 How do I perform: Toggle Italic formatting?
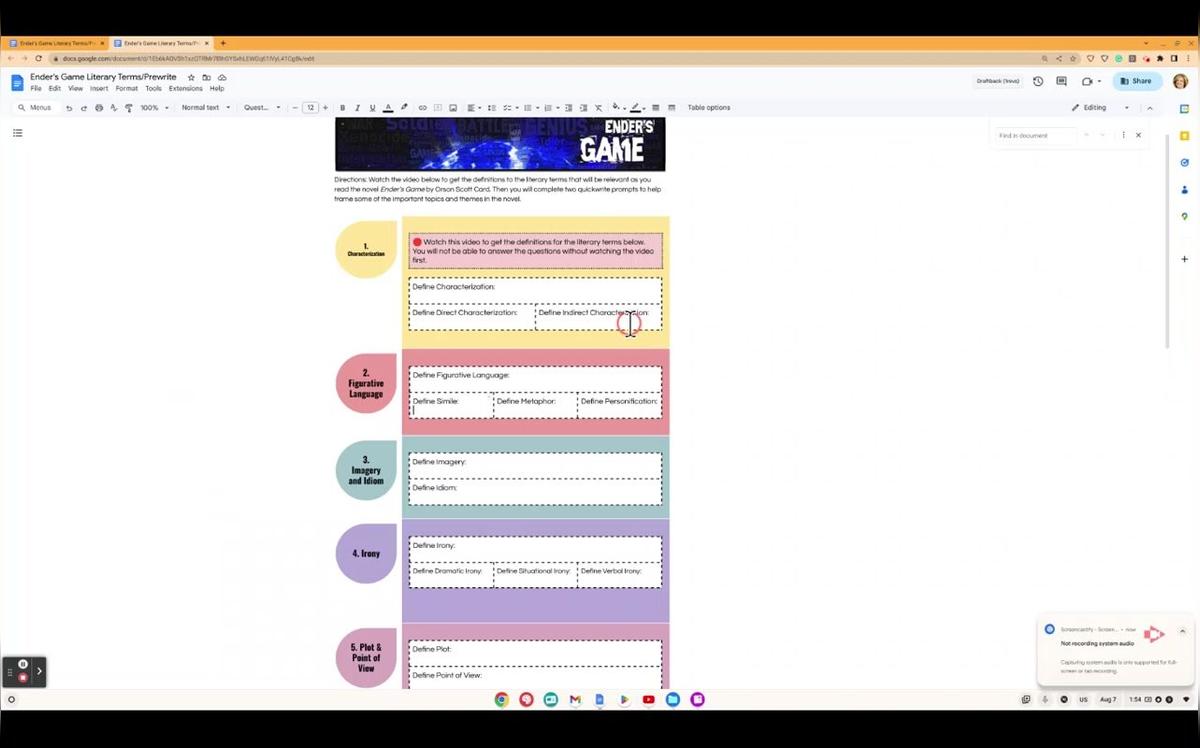[357, 108]
